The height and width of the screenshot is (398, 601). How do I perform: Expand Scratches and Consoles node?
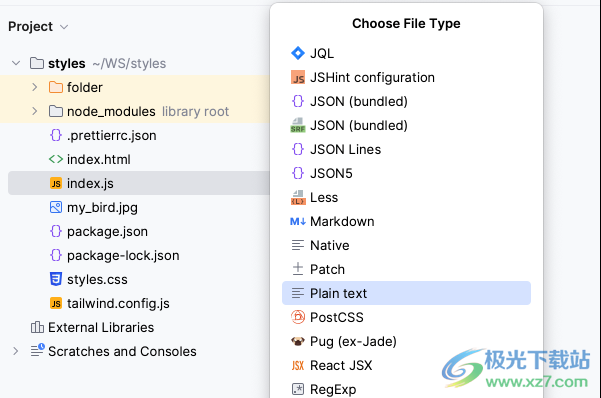click(15, 351)
